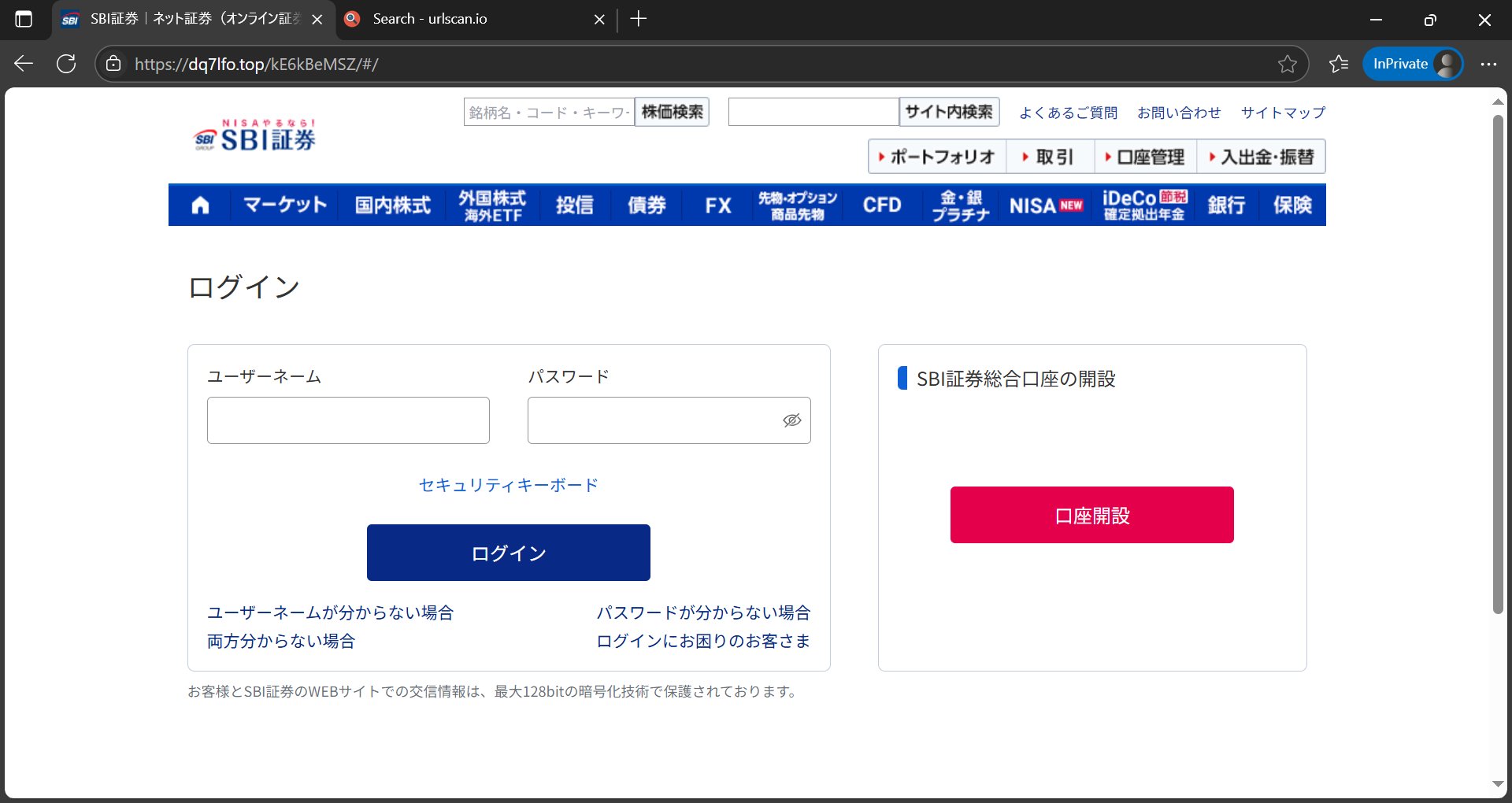This screenshot has width=1512, height=803.
Task: Click the blue ログイン button
Action: click(x=508, y=553)
